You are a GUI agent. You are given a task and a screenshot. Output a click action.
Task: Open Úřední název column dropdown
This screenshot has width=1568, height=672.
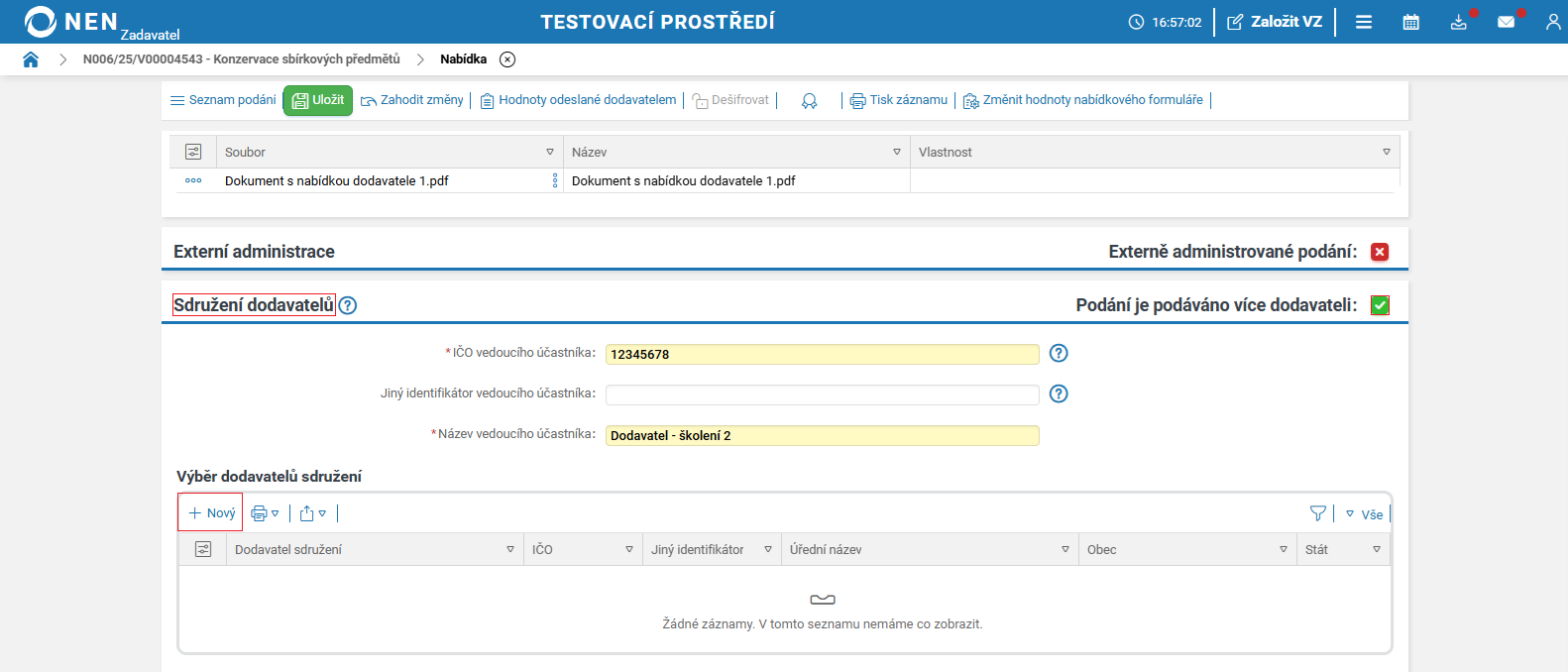coord(1065,549)
